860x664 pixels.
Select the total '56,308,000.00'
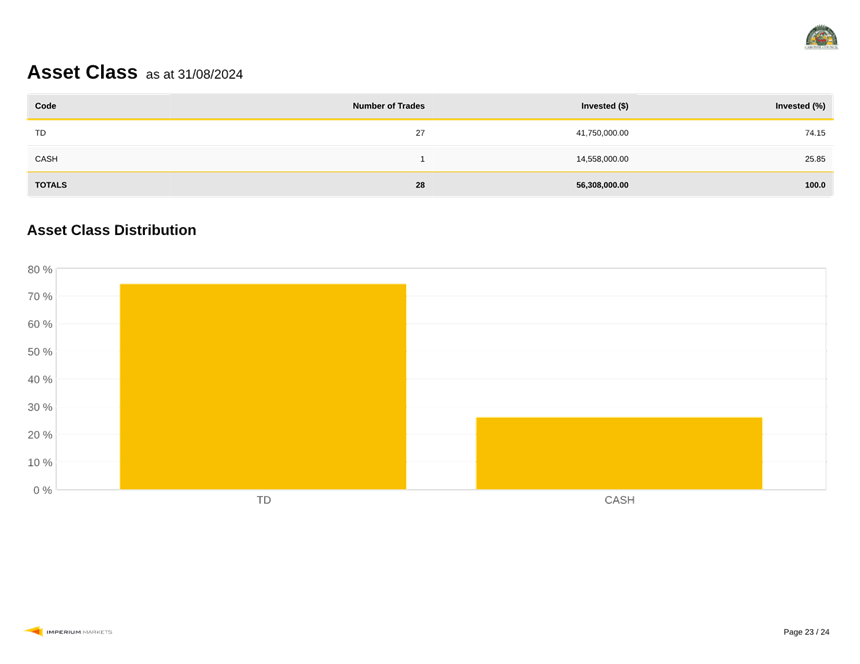pos(602,185)
